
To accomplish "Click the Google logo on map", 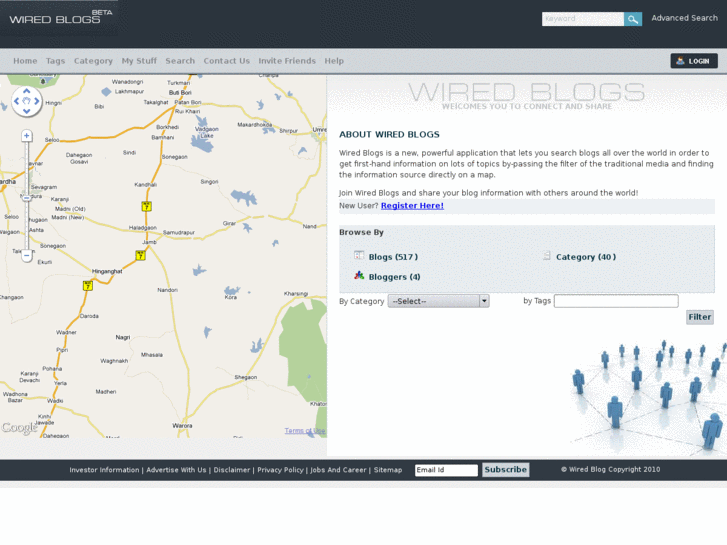I will pyautogui.click(x=19, y=427).
